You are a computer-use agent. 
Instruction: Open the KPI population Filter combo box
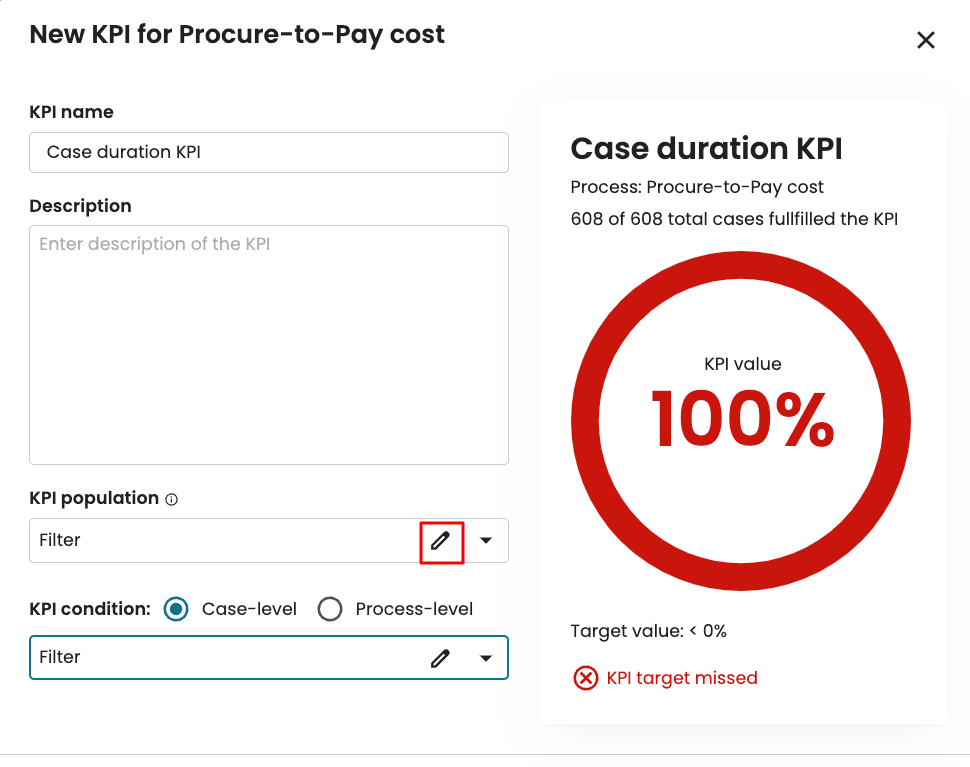click(x=220, y=541)
